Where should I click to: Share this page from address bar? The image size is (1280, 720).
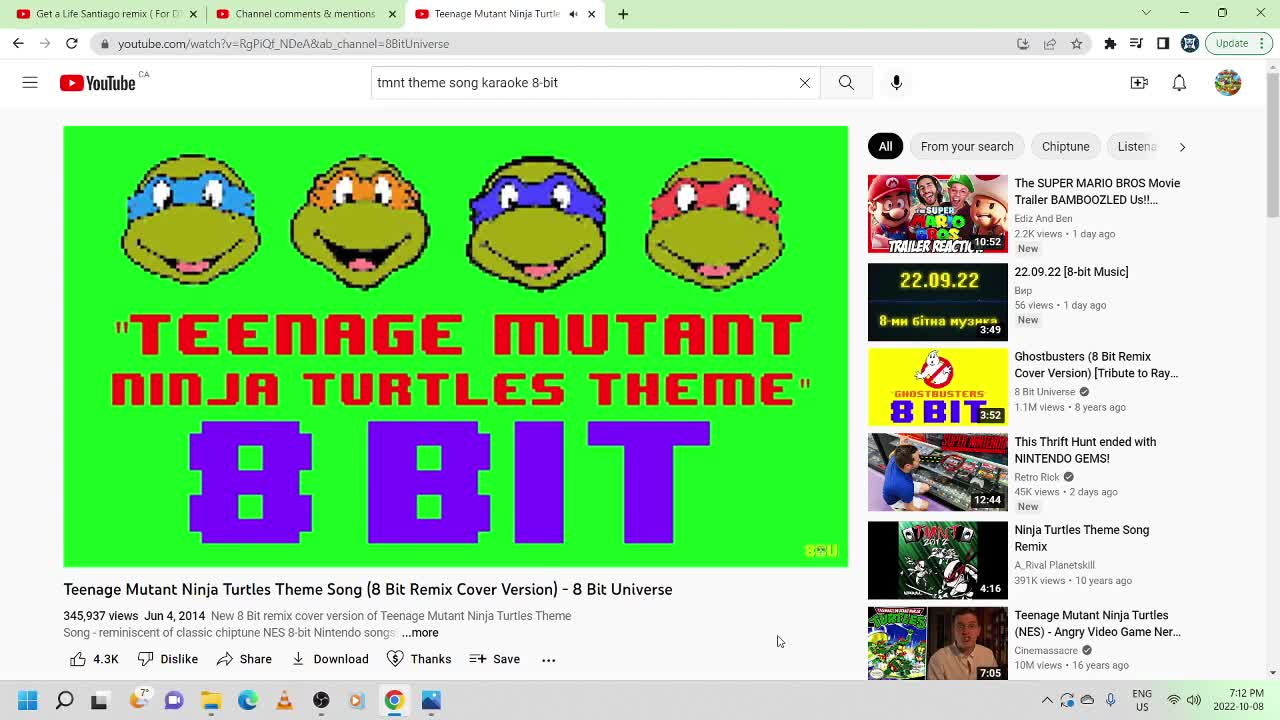click(1050, 44)
